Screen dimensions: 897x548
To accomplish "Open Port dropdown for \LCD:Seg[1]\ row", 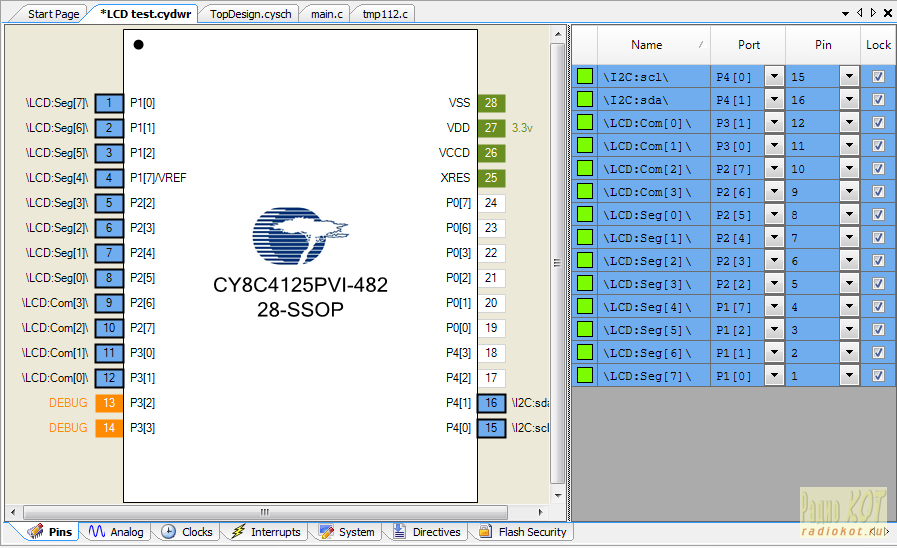I will coord(775,238).
